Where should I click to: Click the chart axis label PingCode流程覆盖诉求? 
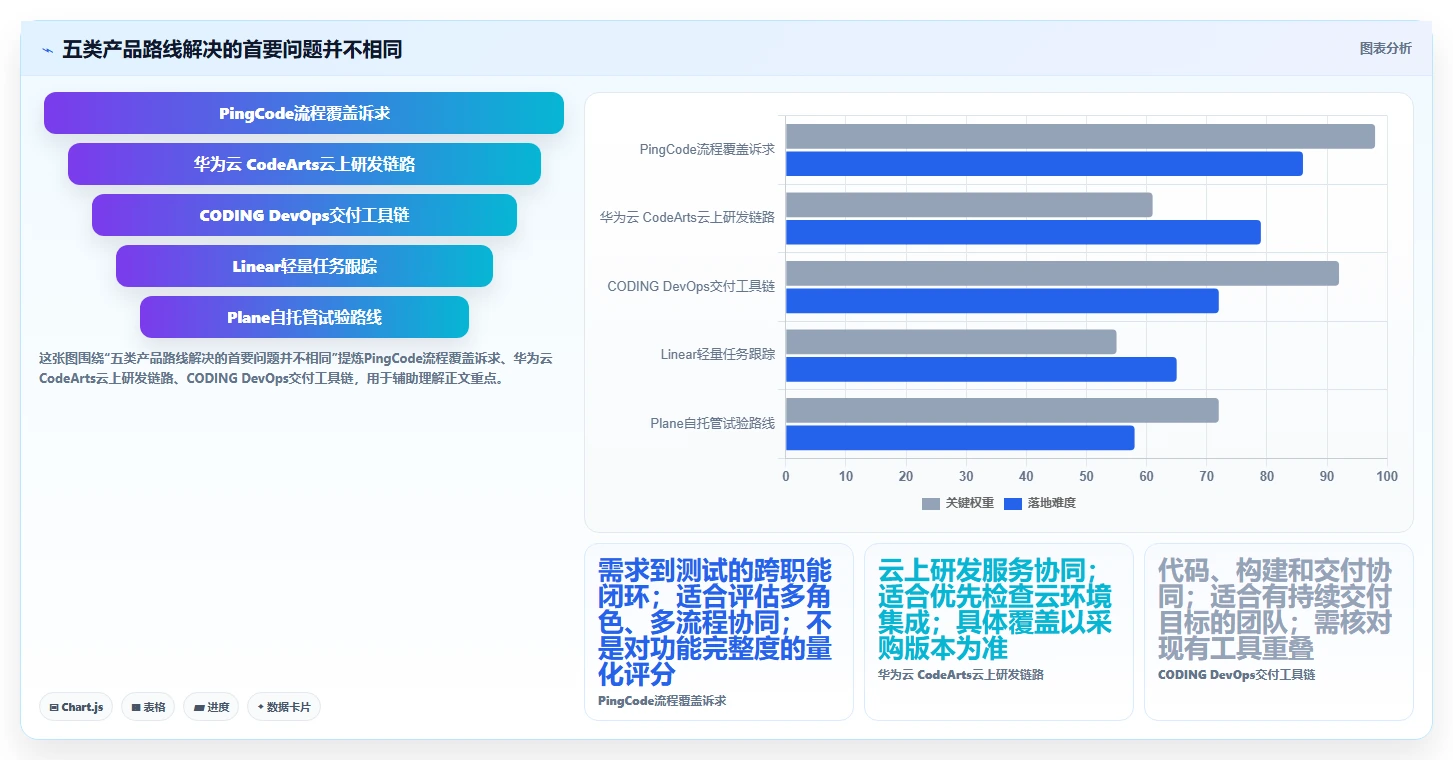707,149
